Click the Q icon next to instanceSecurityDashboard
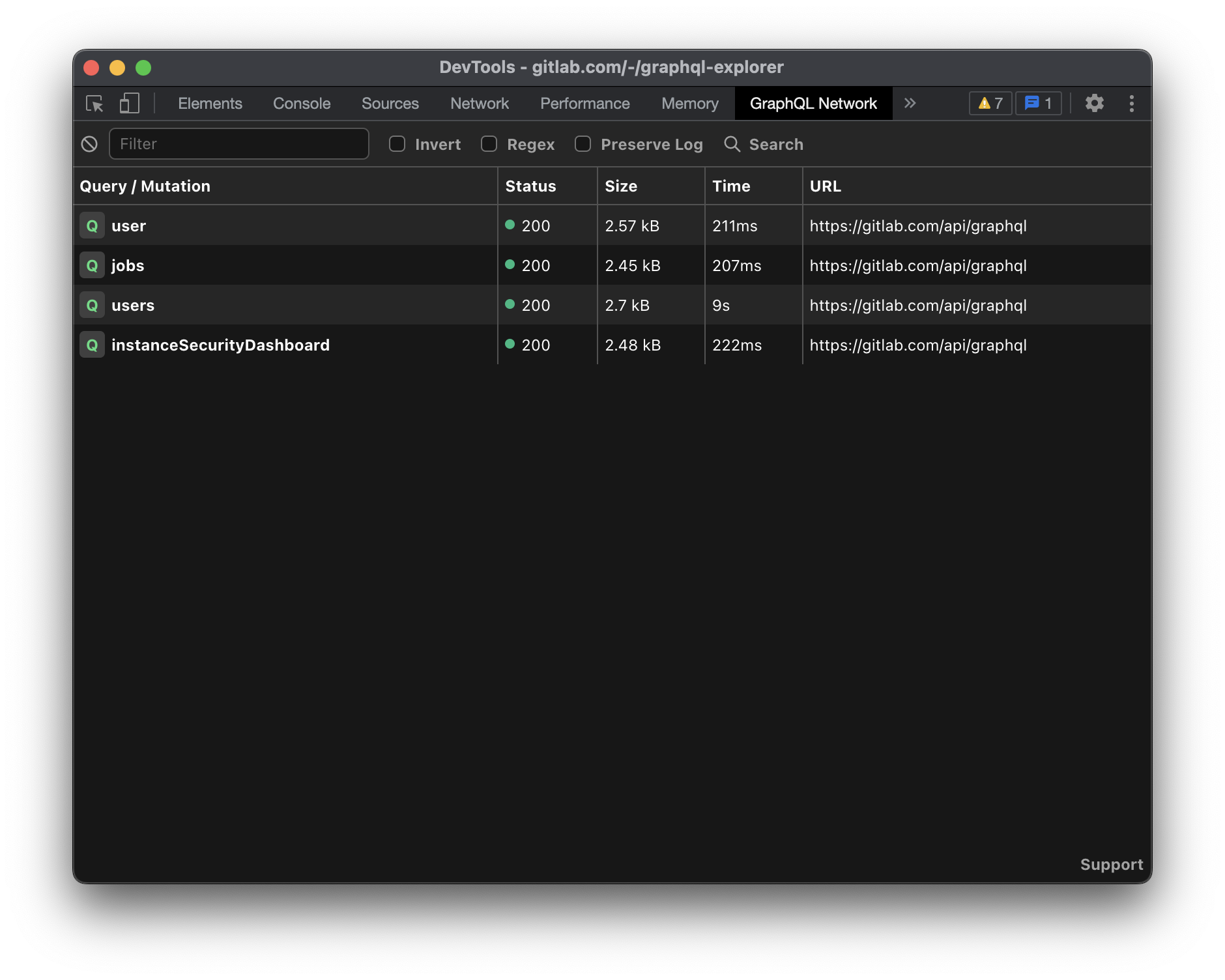This screenshot has height=980, width=1225. pyautogui.click(x=92, y=345)
